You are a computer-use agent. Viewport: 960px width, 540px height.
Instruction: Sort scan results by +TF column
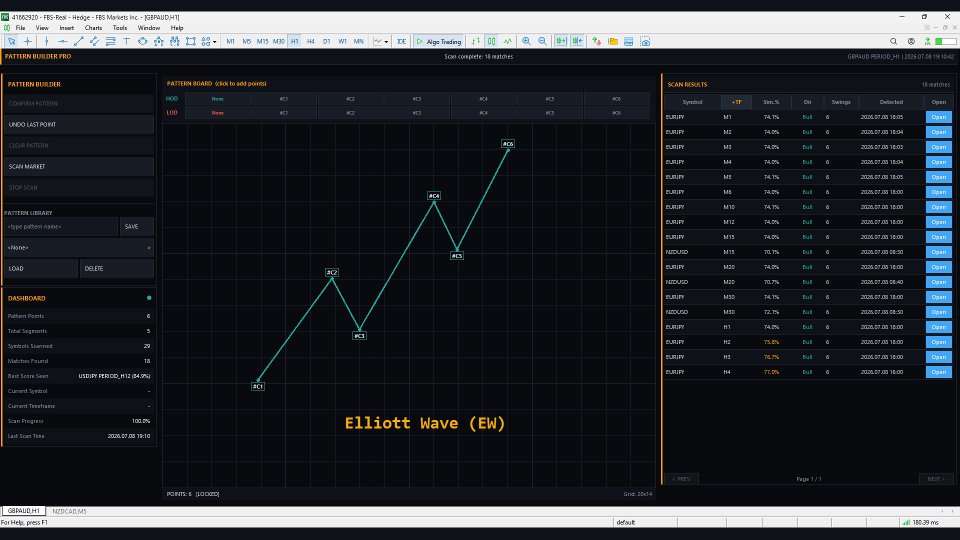(737, 102)
